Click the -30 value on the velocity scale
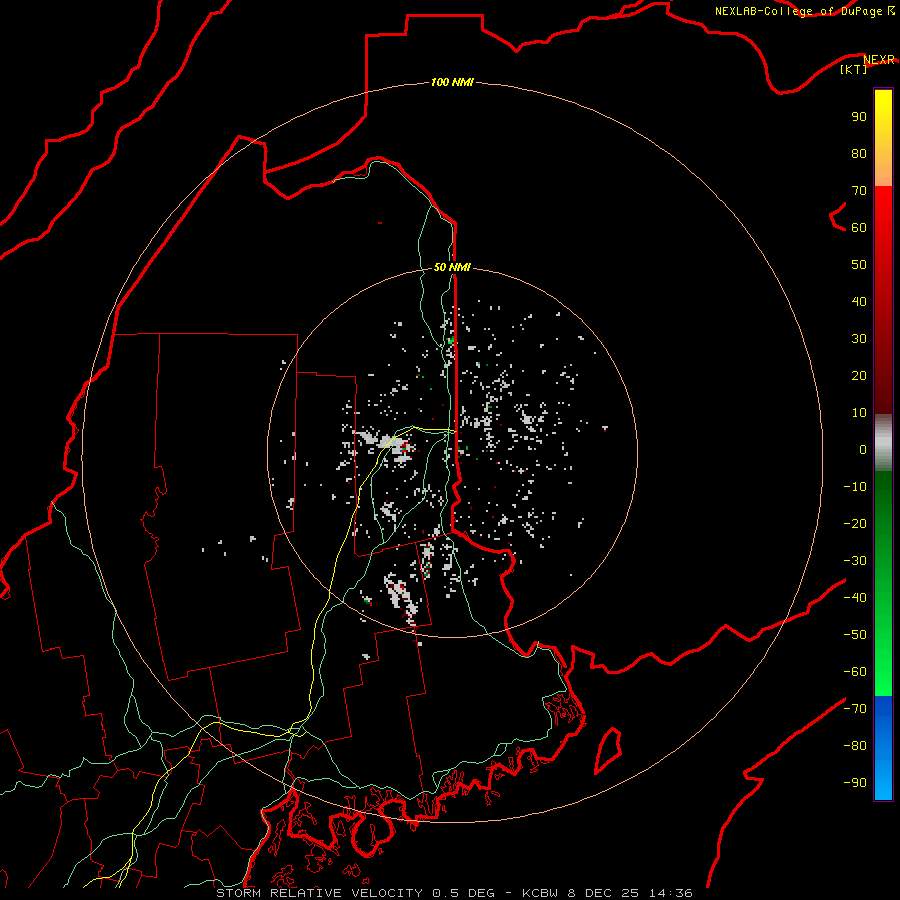The height and width of the screenshot is (900, 900). pyautogui.click(x=855, y=561)
